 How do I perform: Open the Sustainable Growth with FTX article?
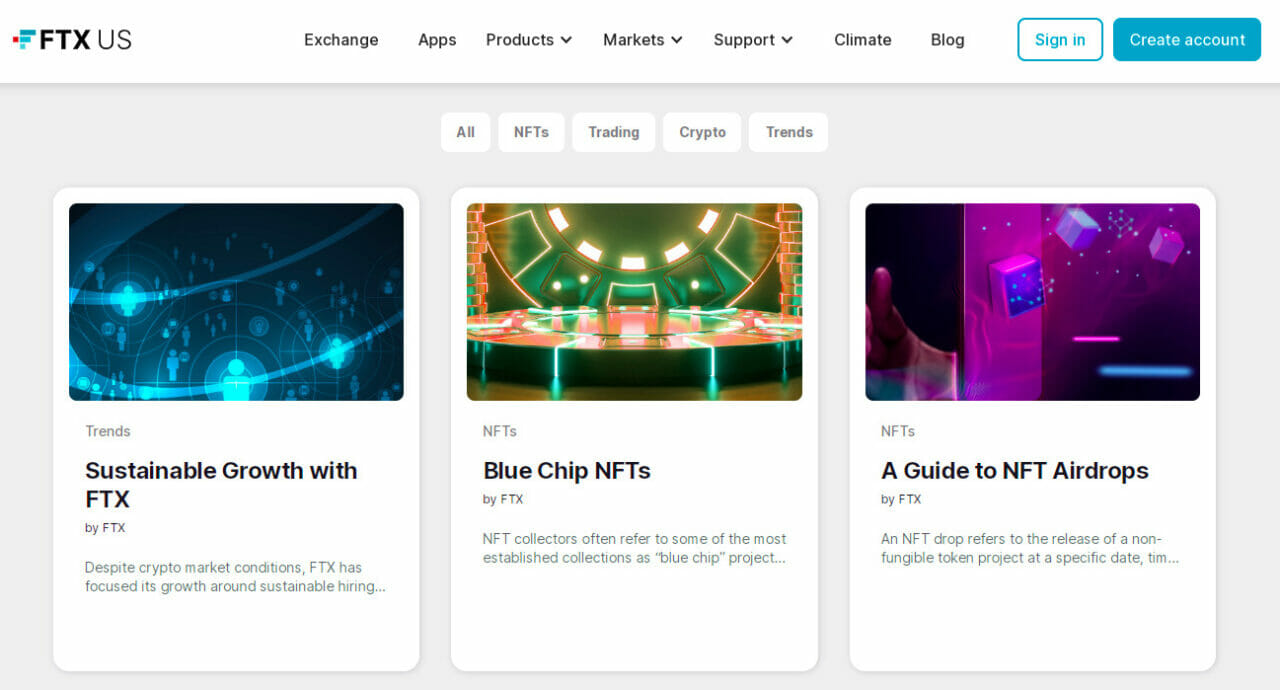point(221,485)
